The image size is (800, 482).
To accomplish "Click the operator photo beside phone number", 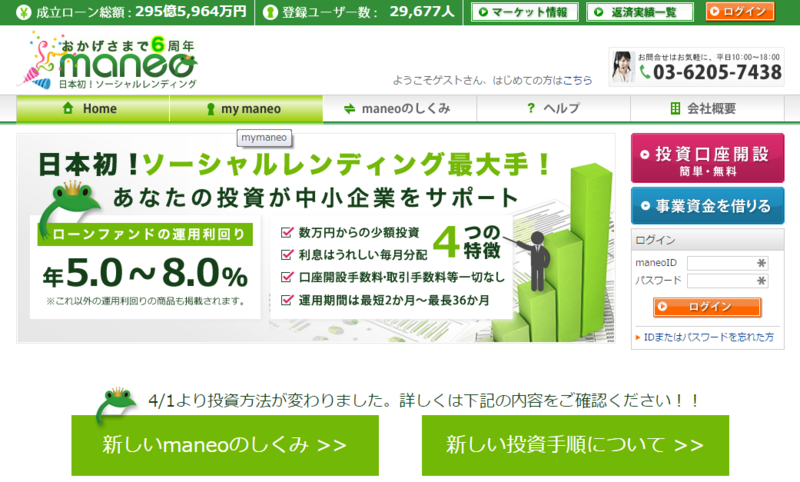I will 622,66.
